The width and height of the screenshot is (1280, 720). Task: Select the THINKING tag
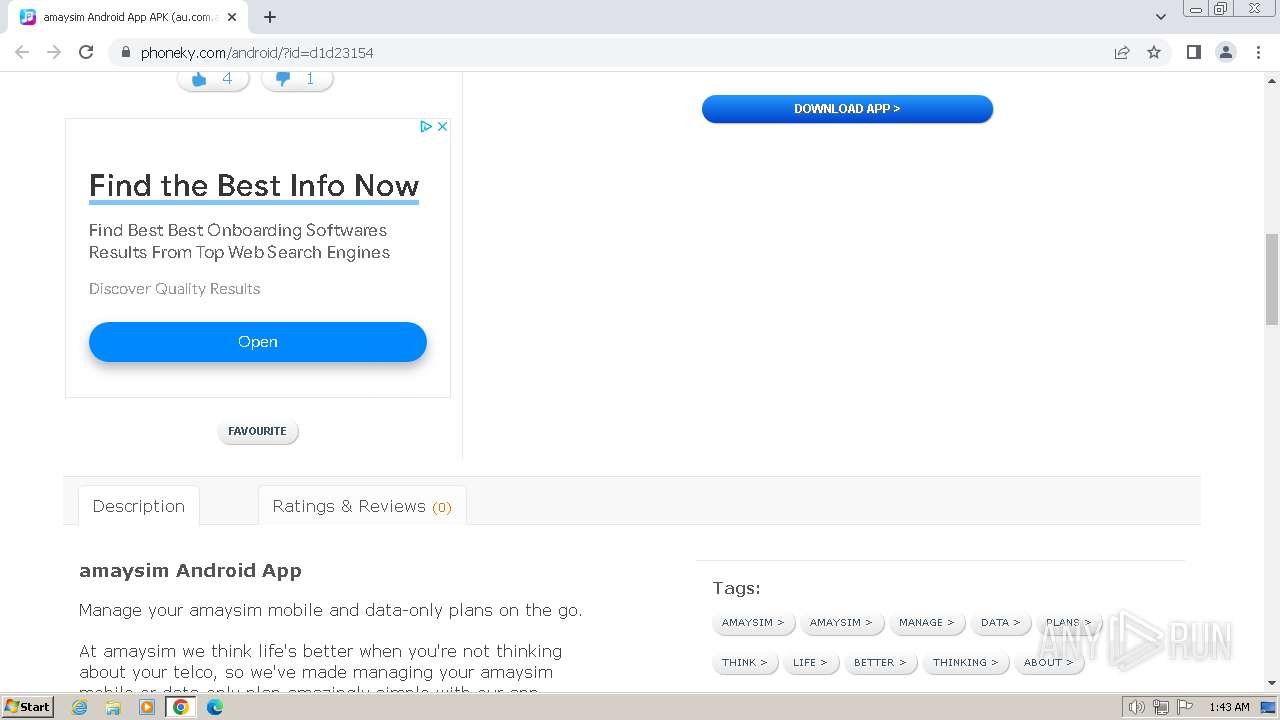[965, 662]
